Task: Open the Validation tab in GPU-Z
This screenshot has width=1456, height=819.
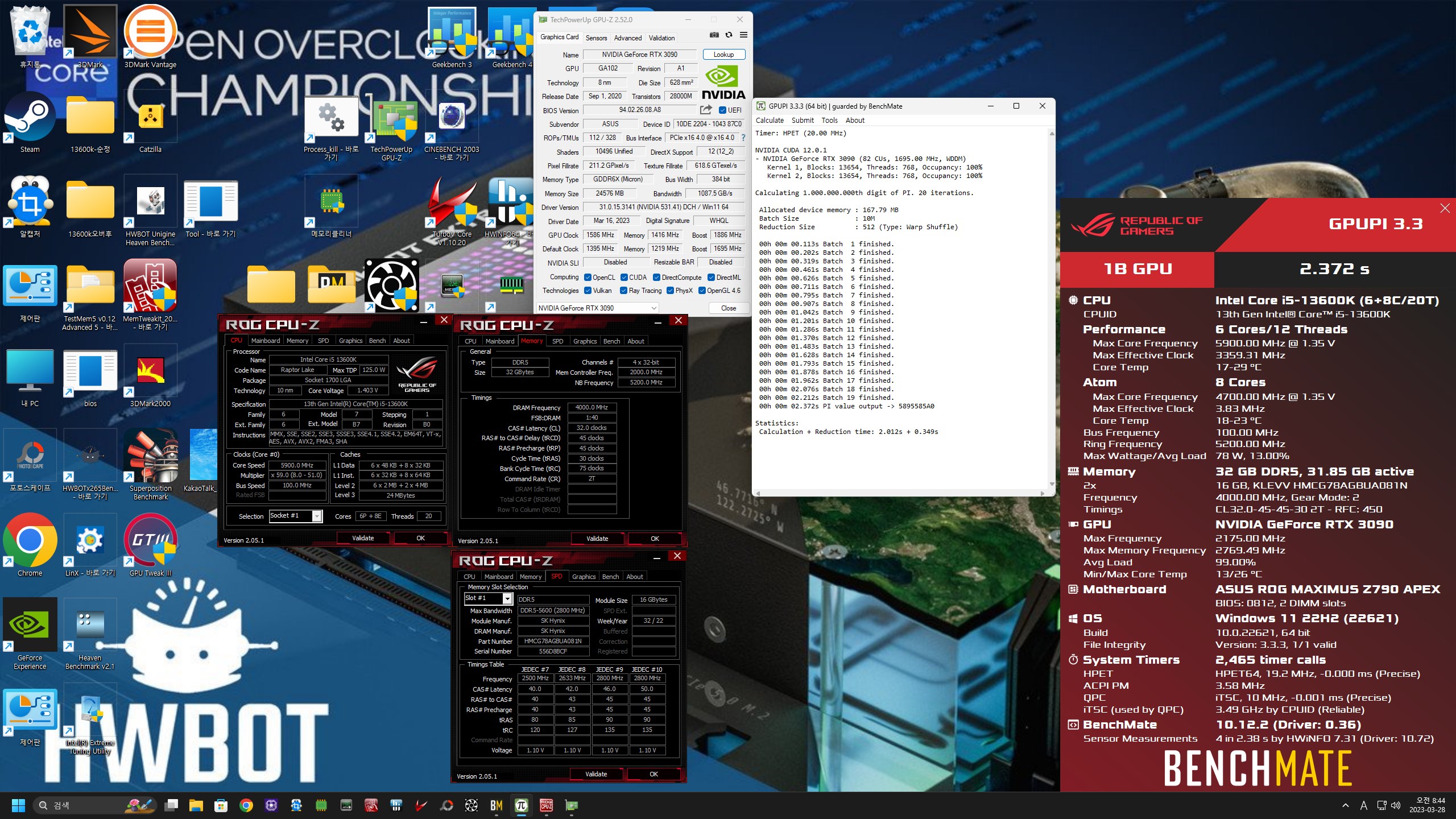Action: [x=661, y=38]
